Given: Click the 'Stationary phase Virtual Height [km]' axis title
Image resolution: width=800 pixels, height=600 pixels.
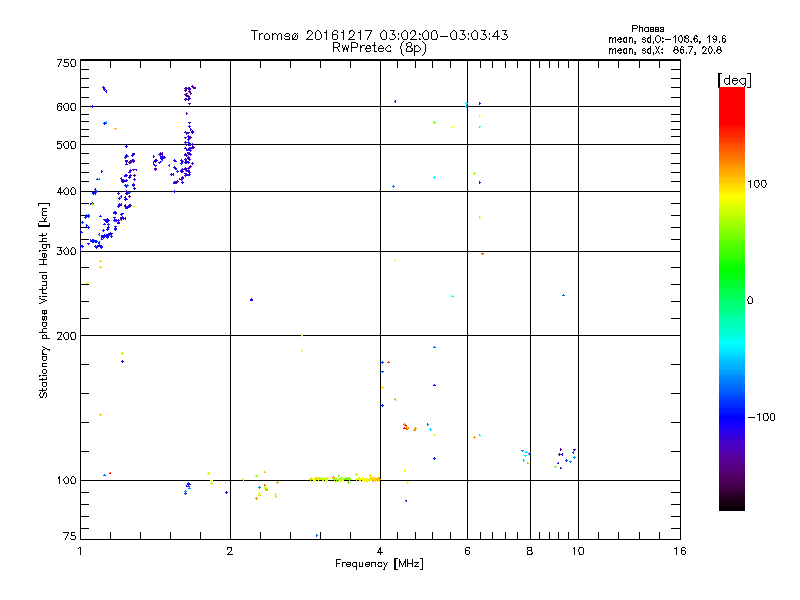Looking at the screenshot, I should pyautogui.click(x=43, y=301).
